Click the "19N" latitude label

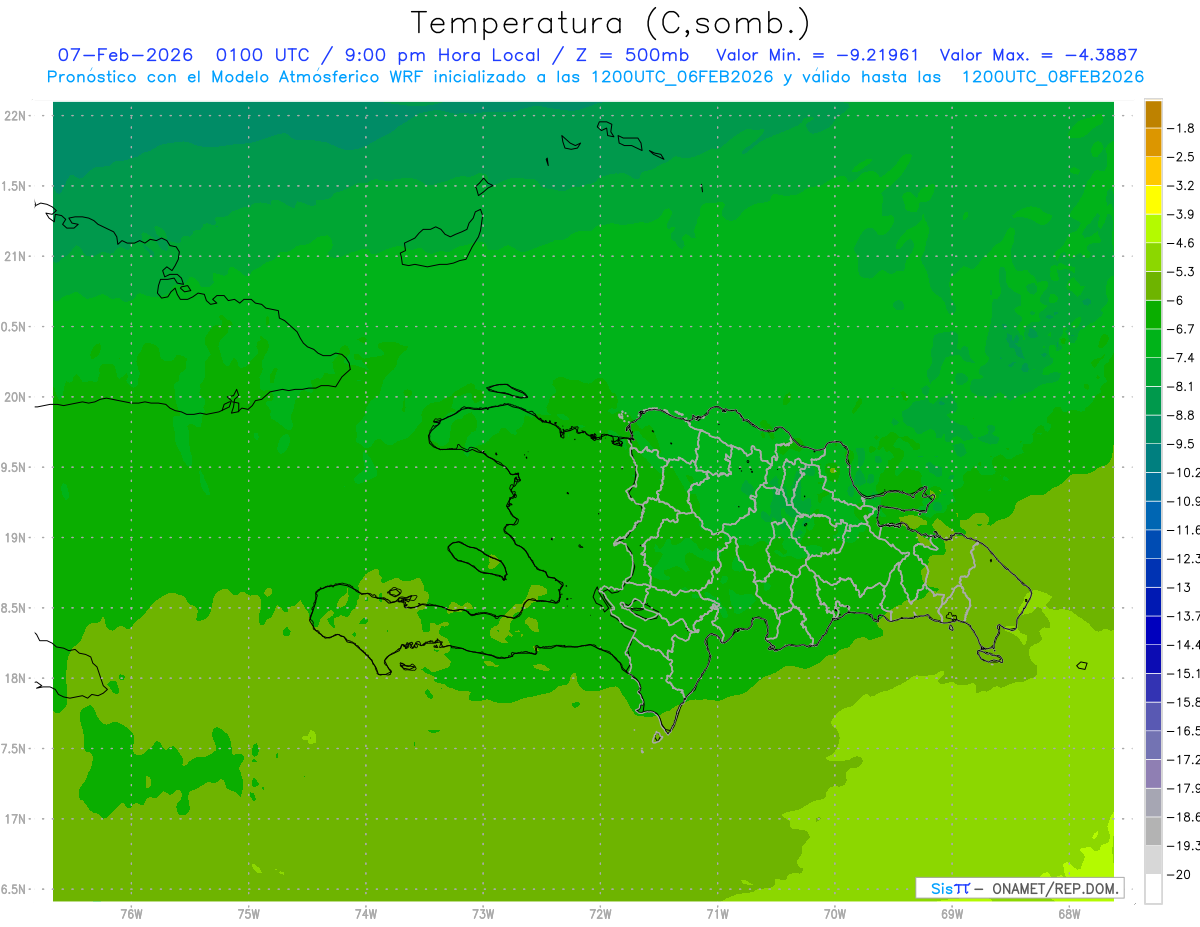17,537
